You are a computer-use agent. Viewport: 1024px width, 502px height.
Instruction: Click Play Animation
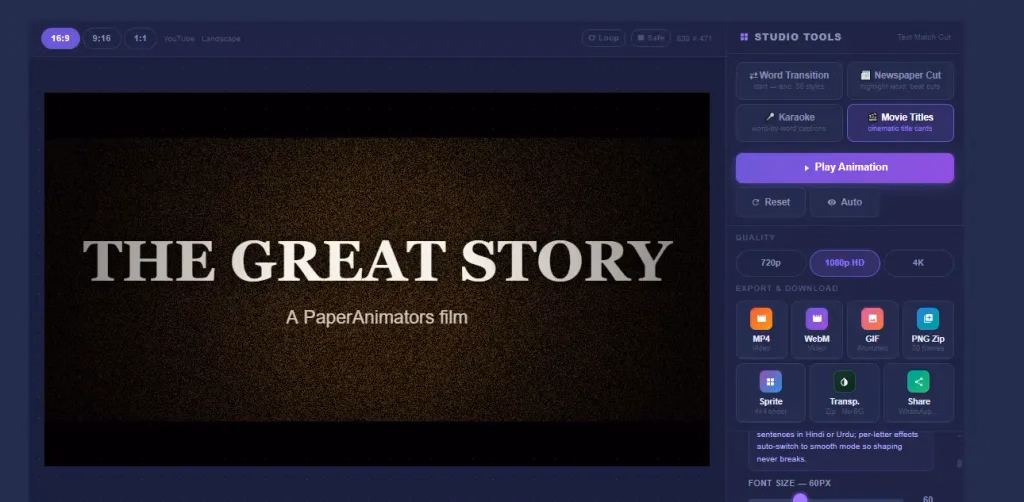844,168
